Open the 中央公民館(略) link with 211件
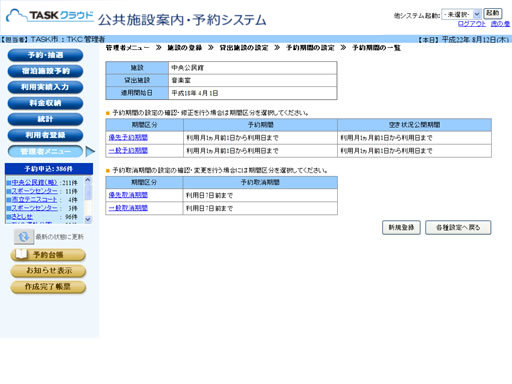This screenshot has height=384, width=512. click(x=34, y=182)
